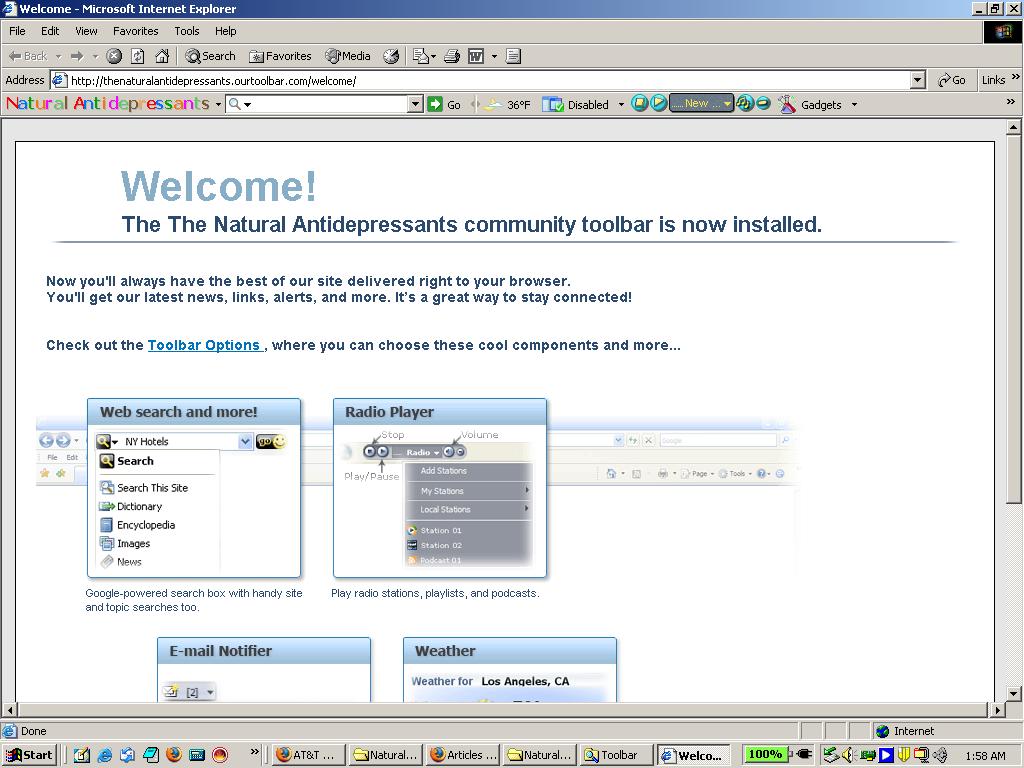Expand the Gadgets dropdown arrow
Screen dimensions: 1024x768
point(854,104)
